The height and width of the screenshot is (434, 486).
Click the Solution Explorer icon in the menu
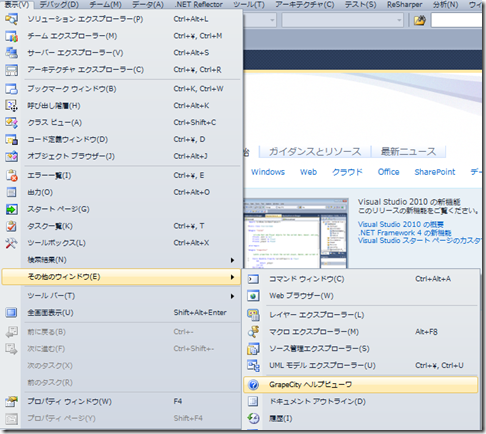pos(11,19)
